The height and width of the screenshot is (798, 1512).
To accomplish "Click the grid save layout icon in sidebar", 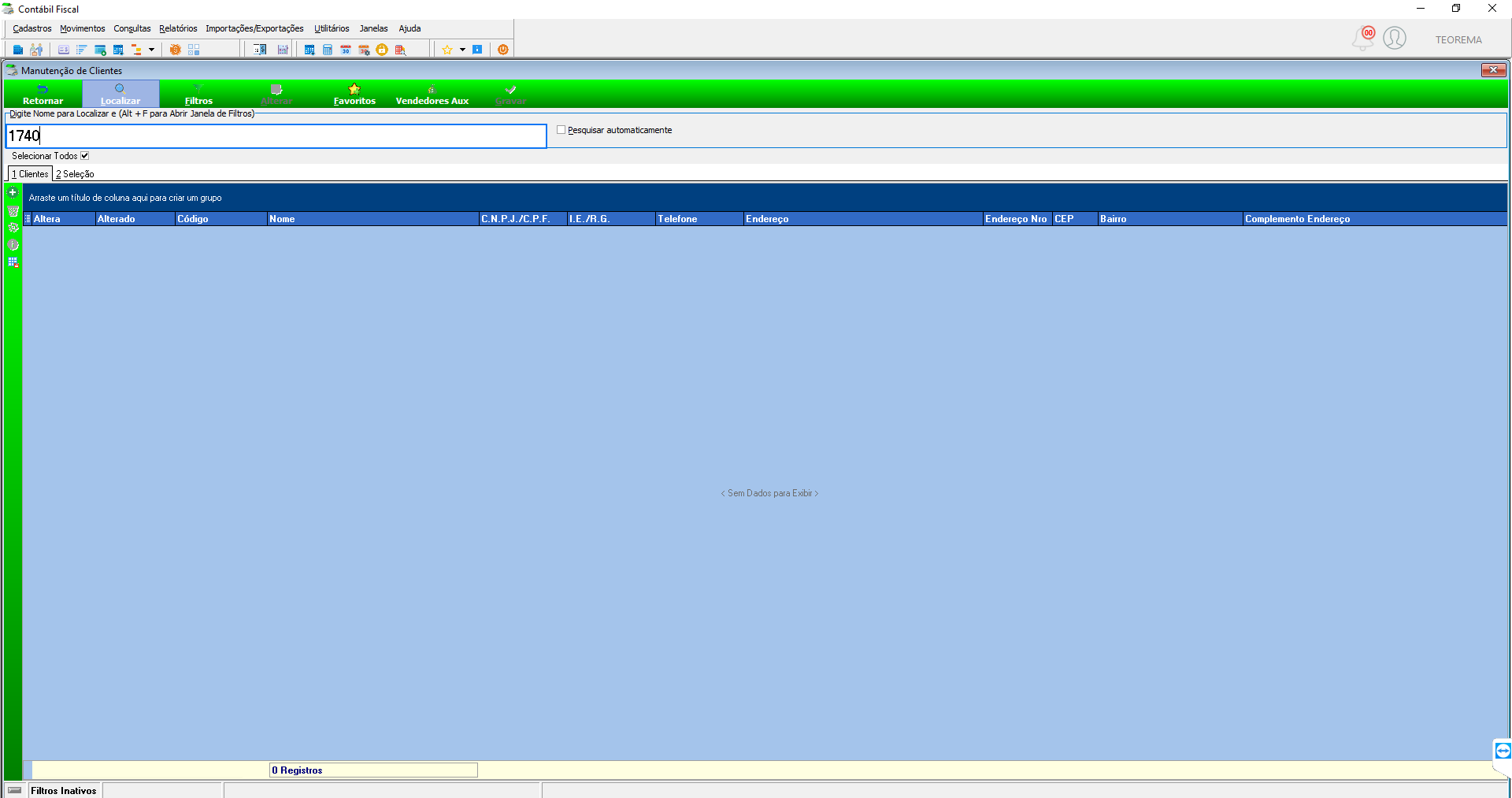I will 13,262.
